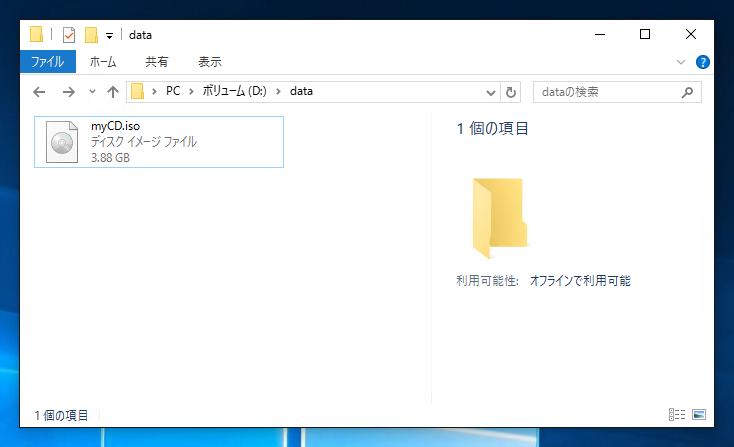This screenshot has height=447, width=734.
Task: Open Help with the blue question icon
Action: [702, 62]
